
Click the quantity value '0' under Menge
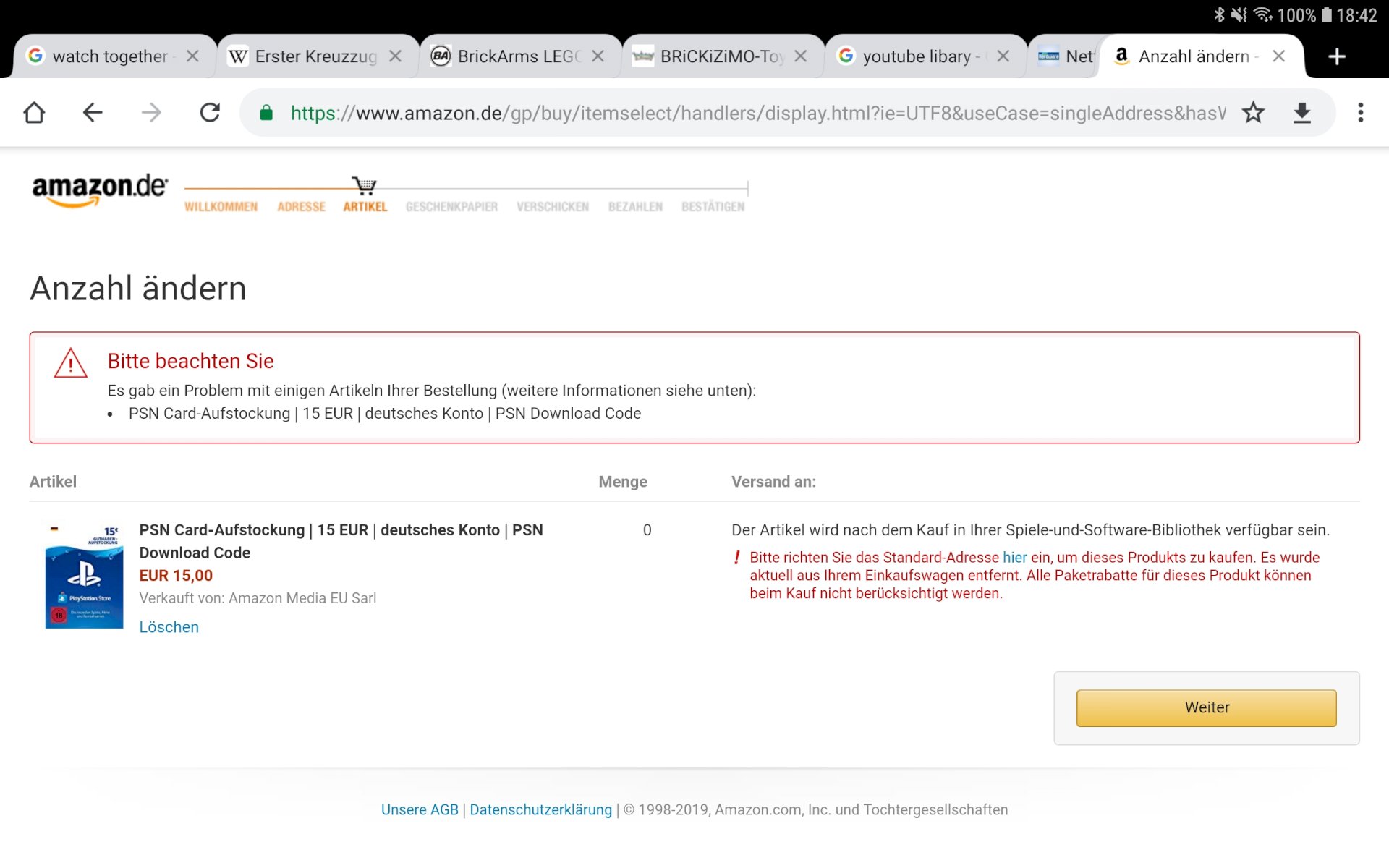647,530
